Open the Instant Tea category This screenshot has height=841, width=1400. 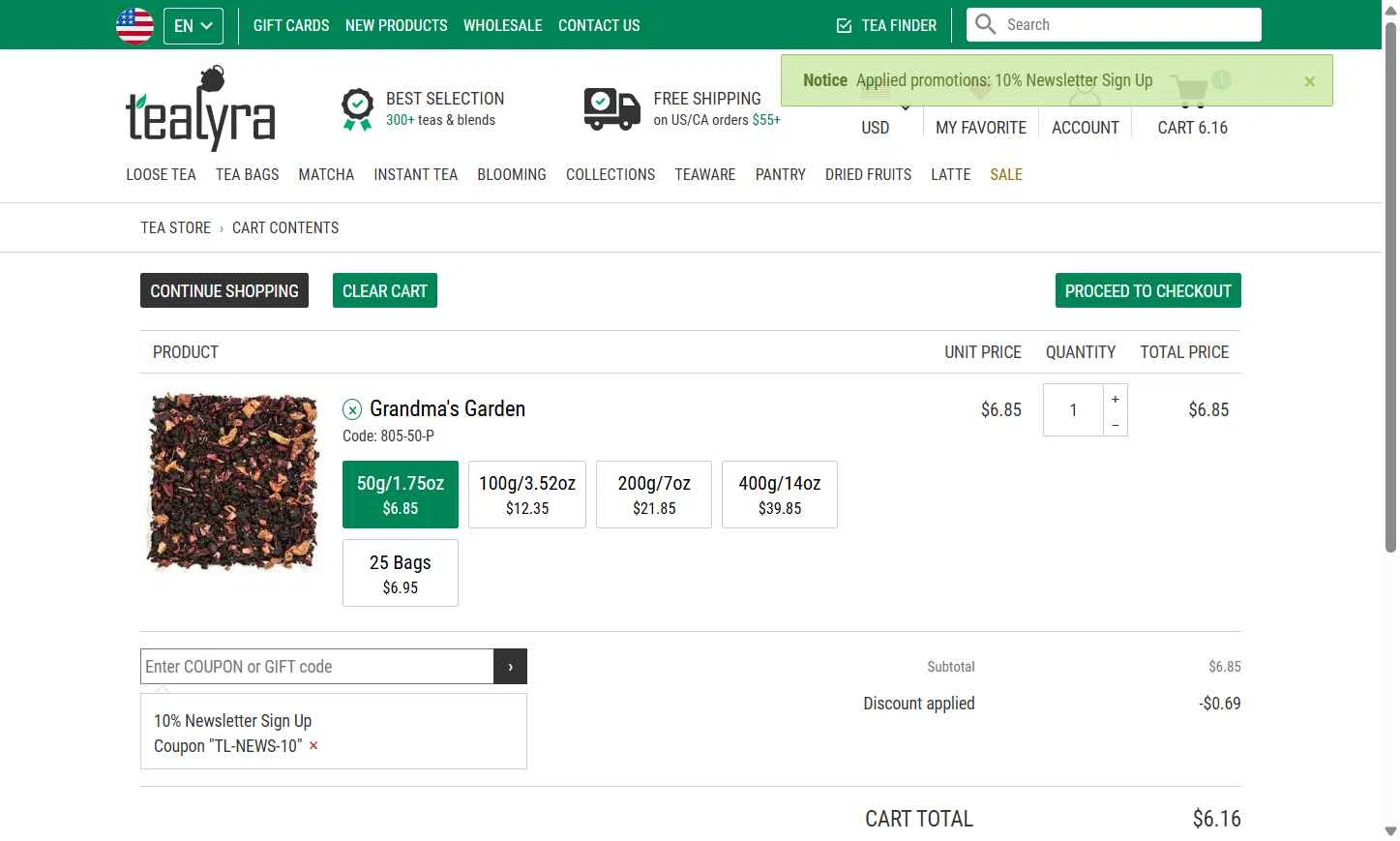[415, 174]
